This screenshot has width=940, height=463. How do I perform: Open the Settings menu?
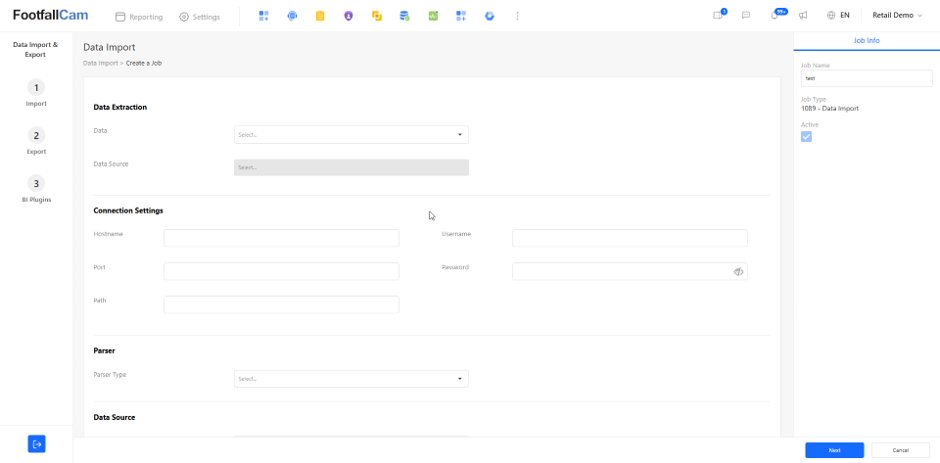200,17
